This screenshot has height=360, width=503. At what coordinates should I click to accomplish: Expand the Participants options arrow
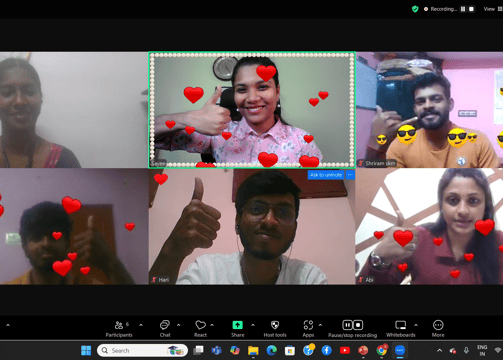click(x=141, y=325)
